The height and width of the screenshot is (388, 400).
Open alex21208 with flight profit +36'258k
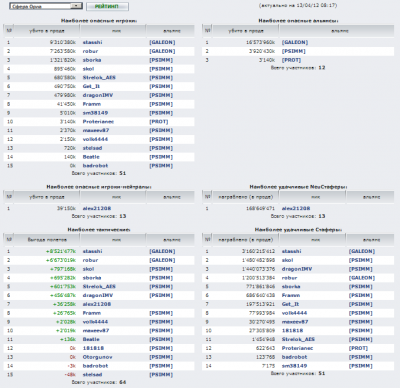click(97, 304)
